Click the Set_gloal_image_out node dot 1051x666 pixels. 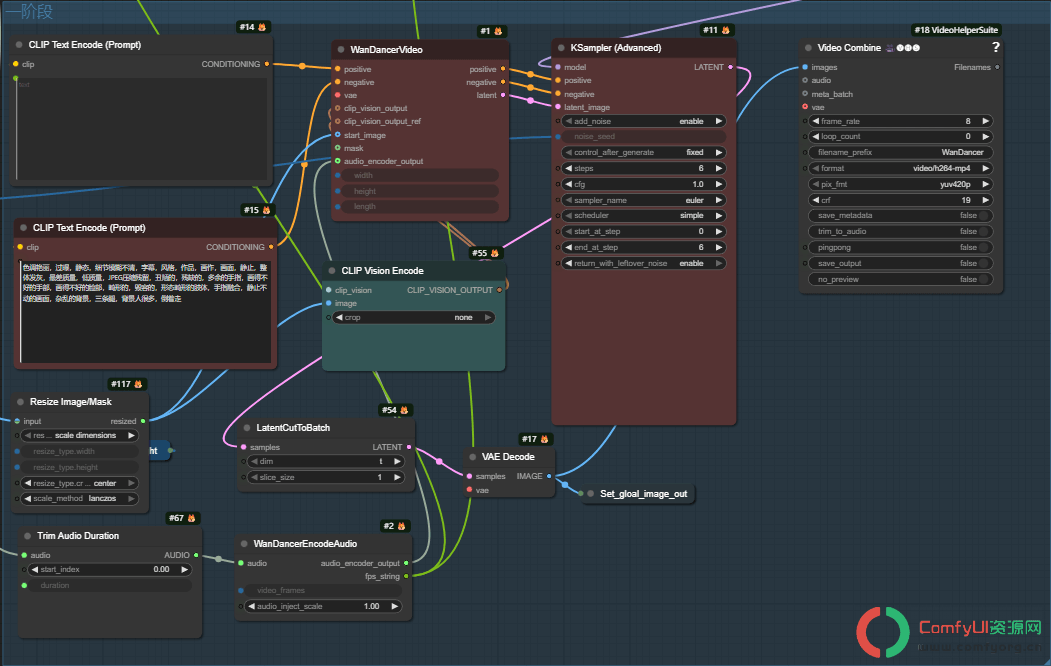[x=591, y=494]
